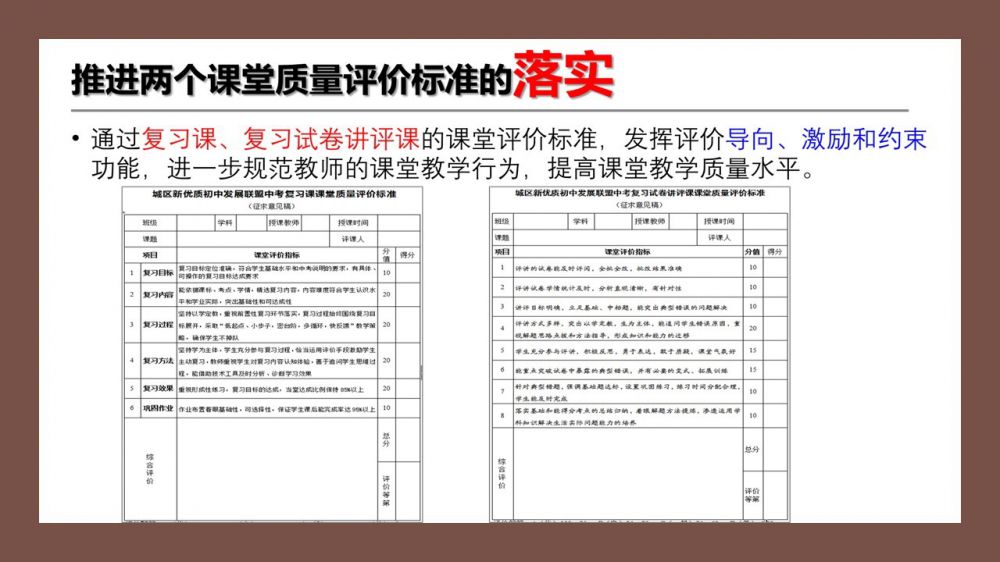
Task: Click the 复习内容 row label in left table
Action: click(157, 295)
